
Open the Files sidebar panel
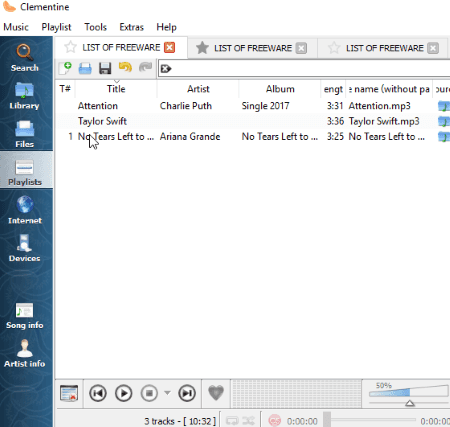[24, 134]
